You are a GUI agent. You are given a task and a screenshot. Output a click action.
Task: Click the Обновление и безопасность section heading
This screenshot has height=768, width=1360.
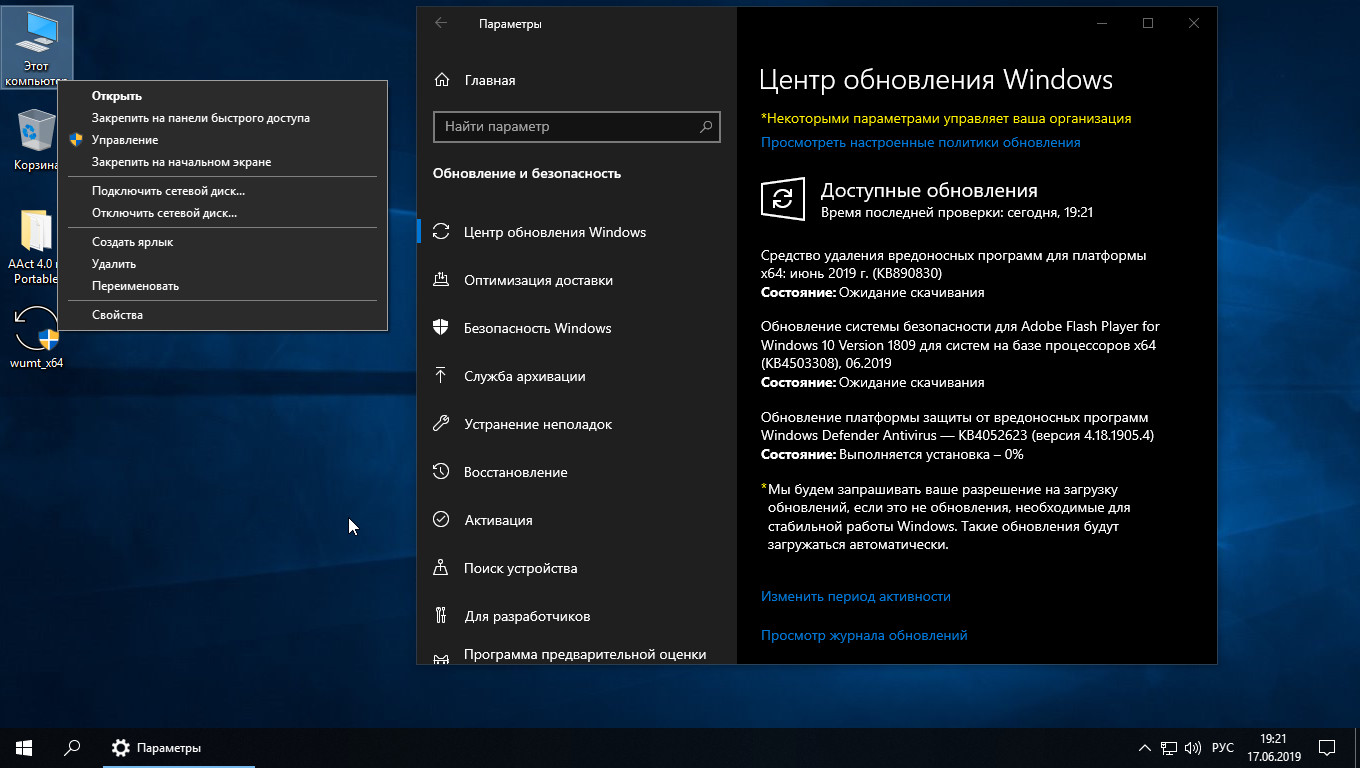click(x=527, y=173)
